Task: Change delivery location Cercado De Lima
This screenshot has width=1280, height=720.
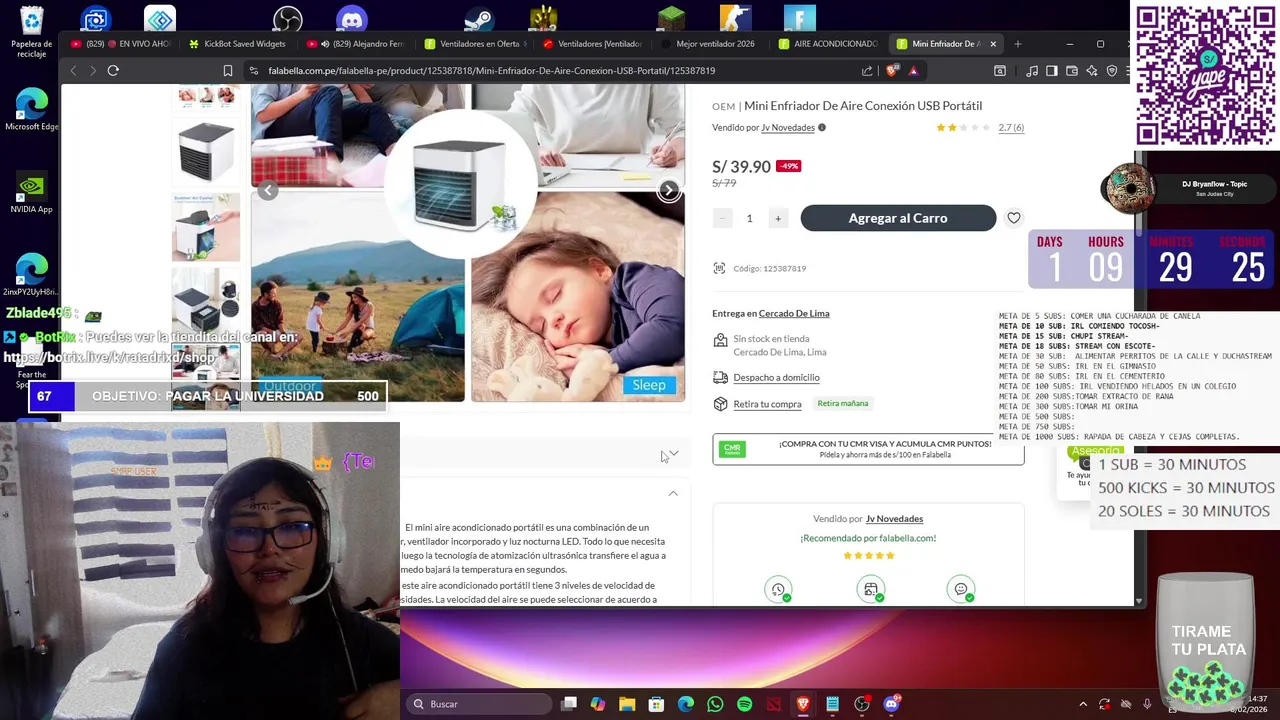Action: pos(794,314)
